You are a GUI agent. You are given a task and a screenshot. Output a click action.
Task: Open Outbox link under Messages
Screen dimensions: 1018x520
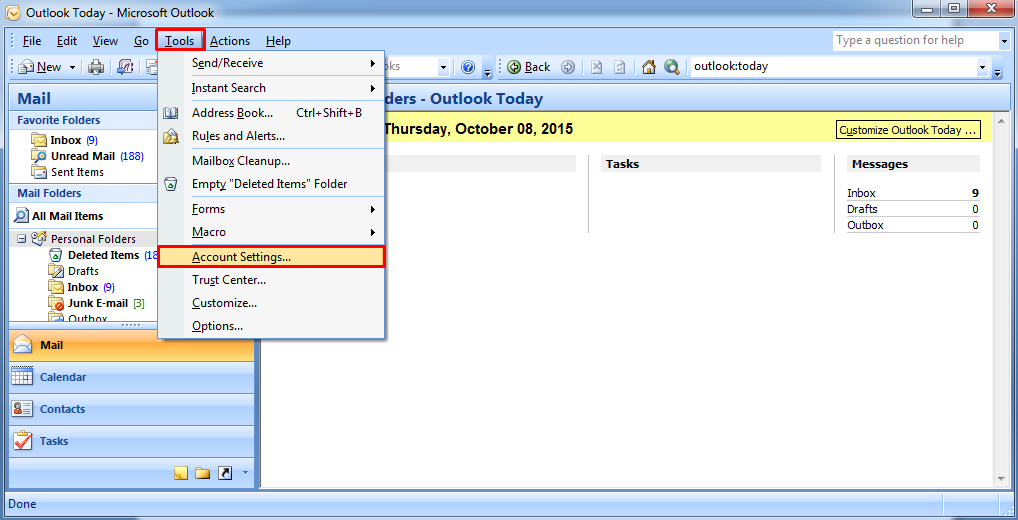pyautogui.click(x=865, y=225)
